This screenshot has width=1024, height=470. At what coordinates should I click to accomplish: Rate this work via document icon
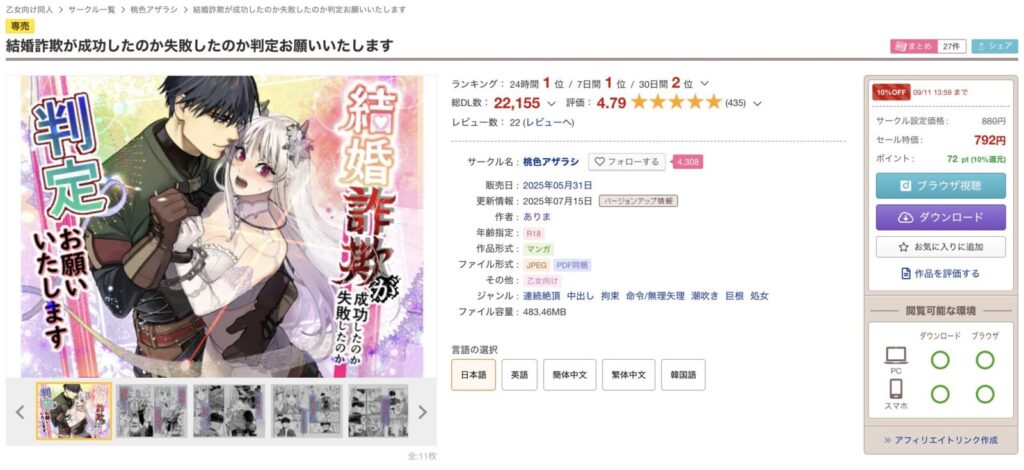[940, 274]
